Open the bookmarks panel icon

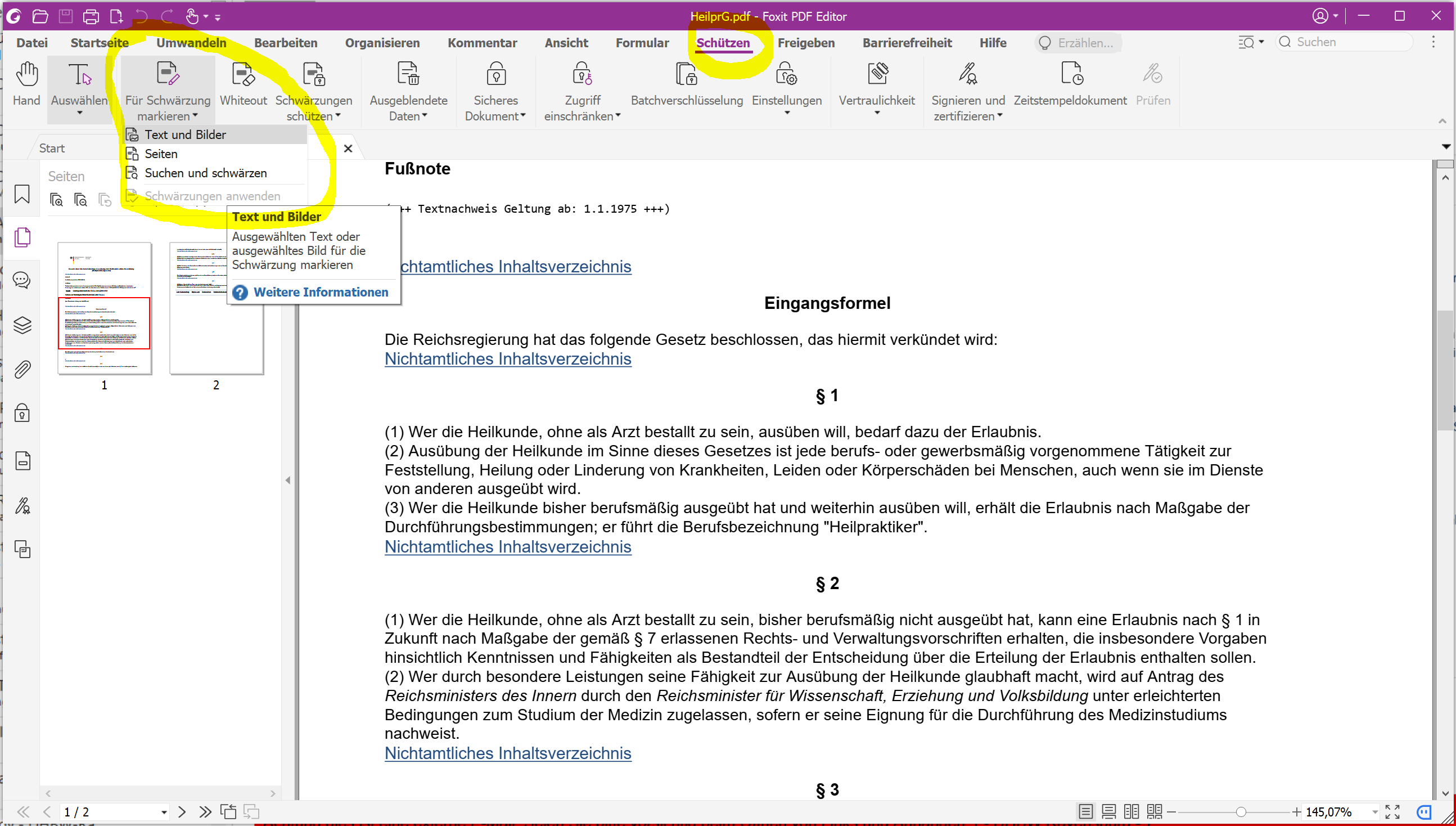pyautogui.click(x=22, y=194)
